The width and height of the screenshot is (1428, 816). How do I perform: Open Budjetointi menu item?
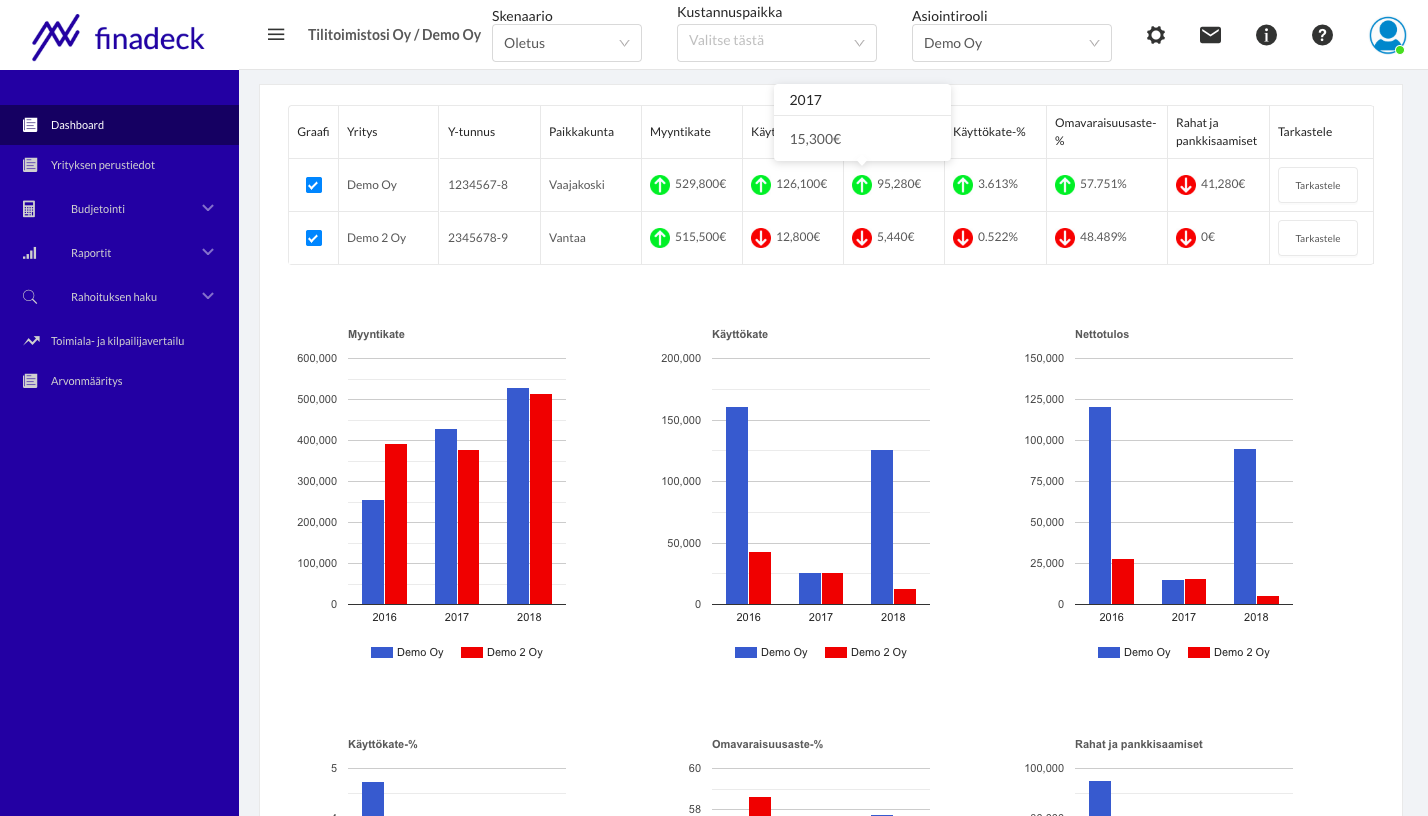point(119,209)
